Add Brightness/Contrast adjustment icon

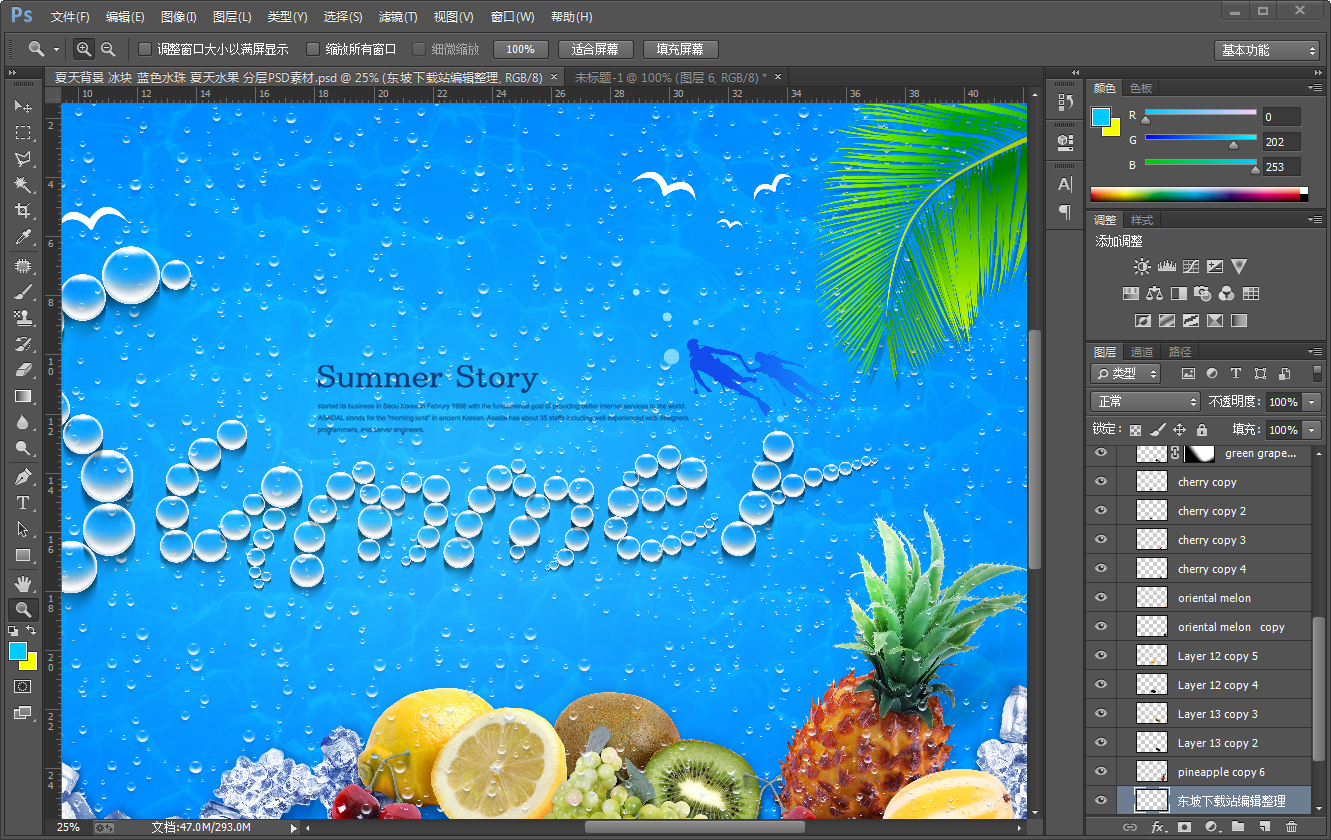point(1142,267)
